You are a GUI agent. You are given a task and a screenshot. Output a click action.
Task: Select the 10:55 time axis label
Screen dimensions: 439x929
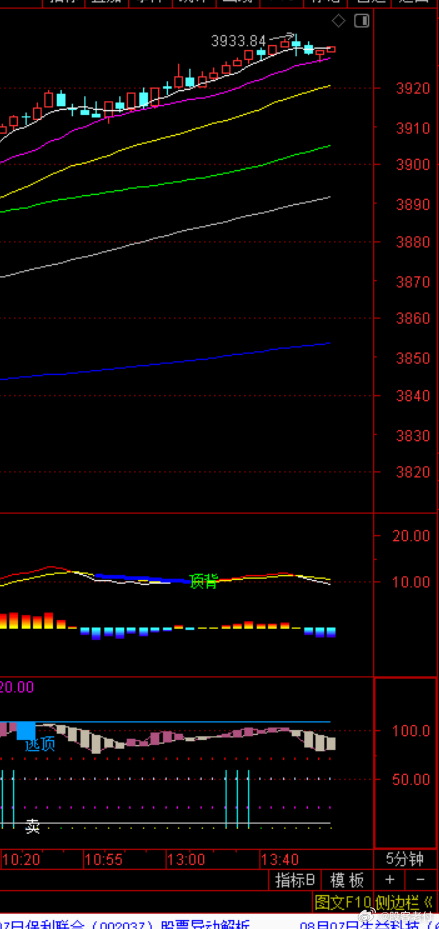point(104,858)
